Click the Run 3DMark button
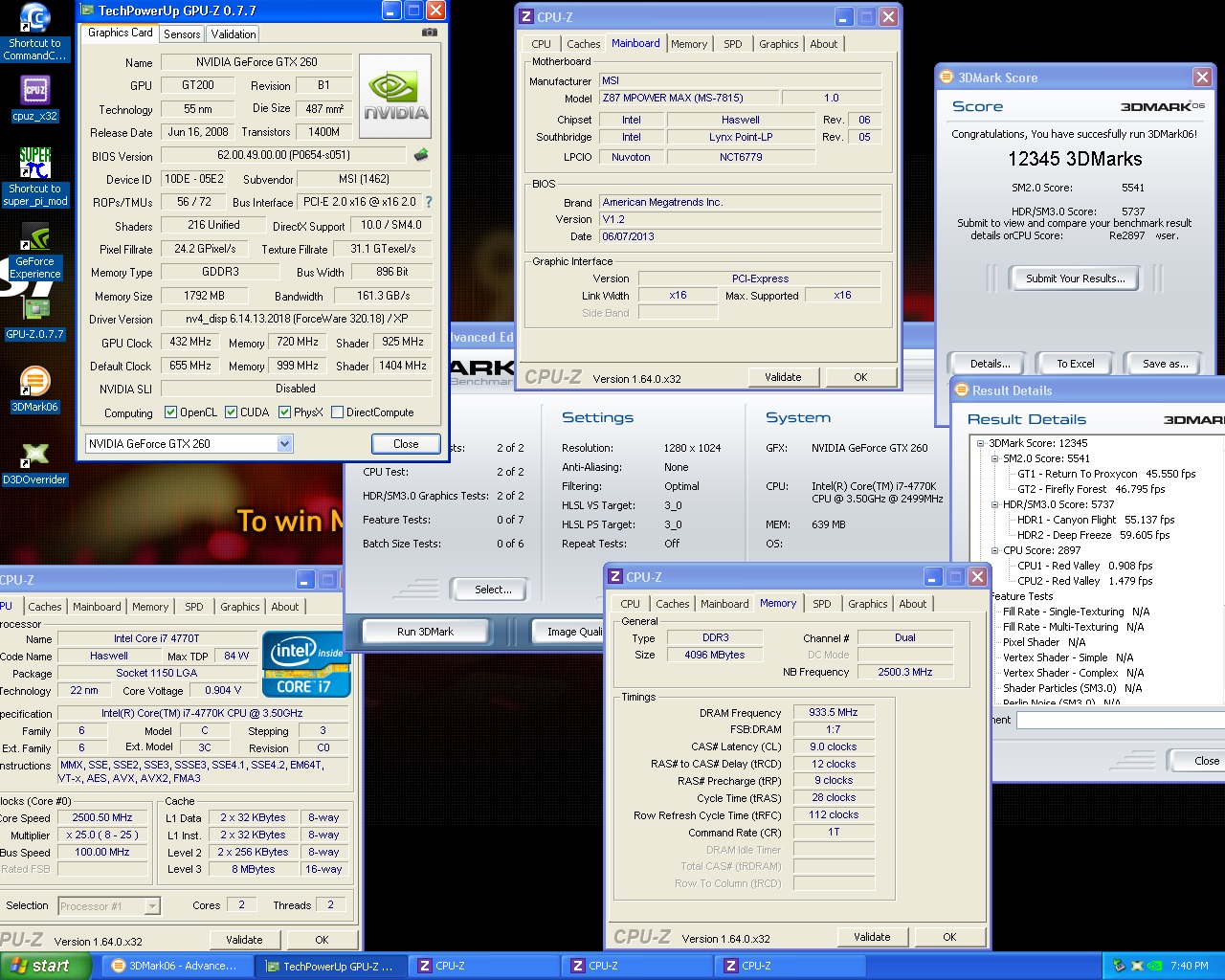Image resolution: width=1225 pixels, height=980 pixels. [425, 632]
